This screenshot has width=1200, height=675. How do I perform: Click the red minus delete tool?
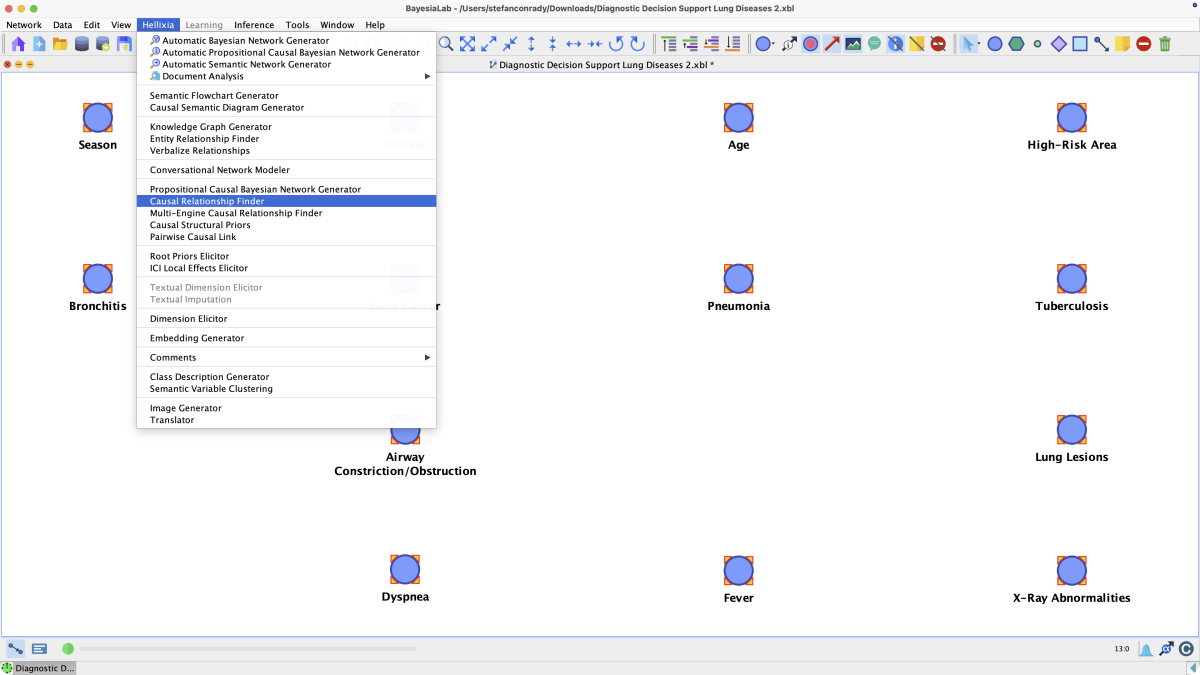1143,44
